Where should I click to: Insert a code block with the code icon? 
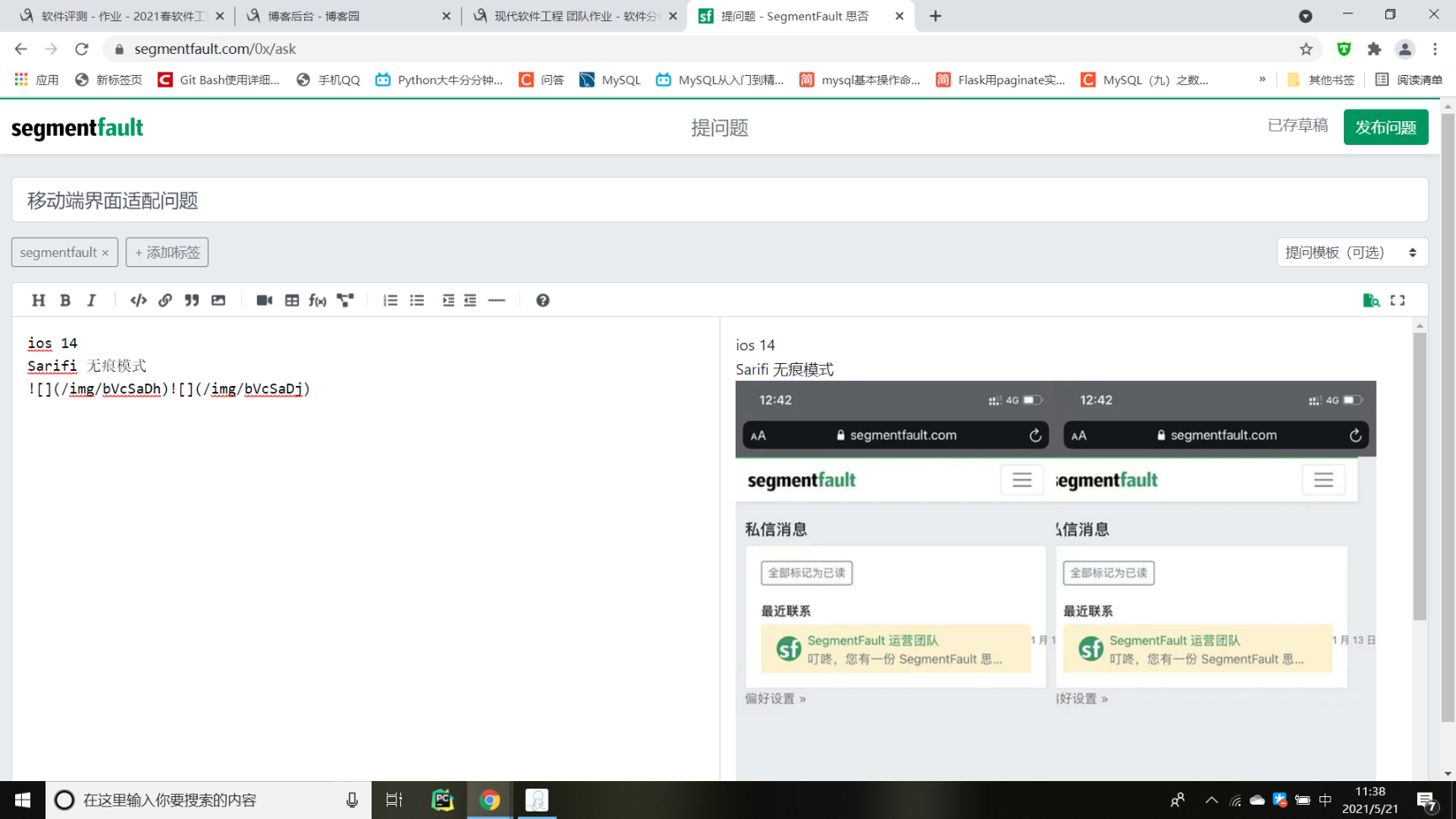click(138, 300)
